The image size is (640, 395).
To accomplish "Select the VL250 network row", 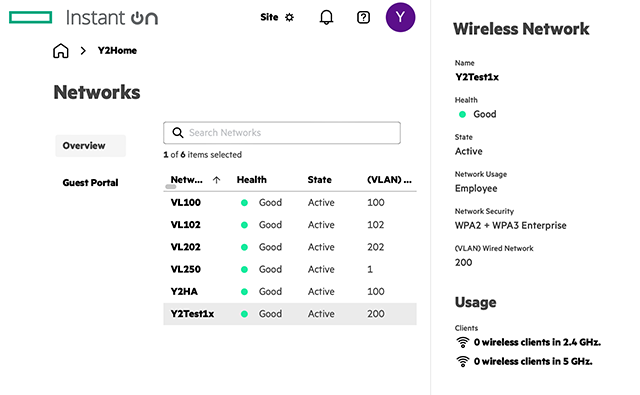I will point(290,269).
